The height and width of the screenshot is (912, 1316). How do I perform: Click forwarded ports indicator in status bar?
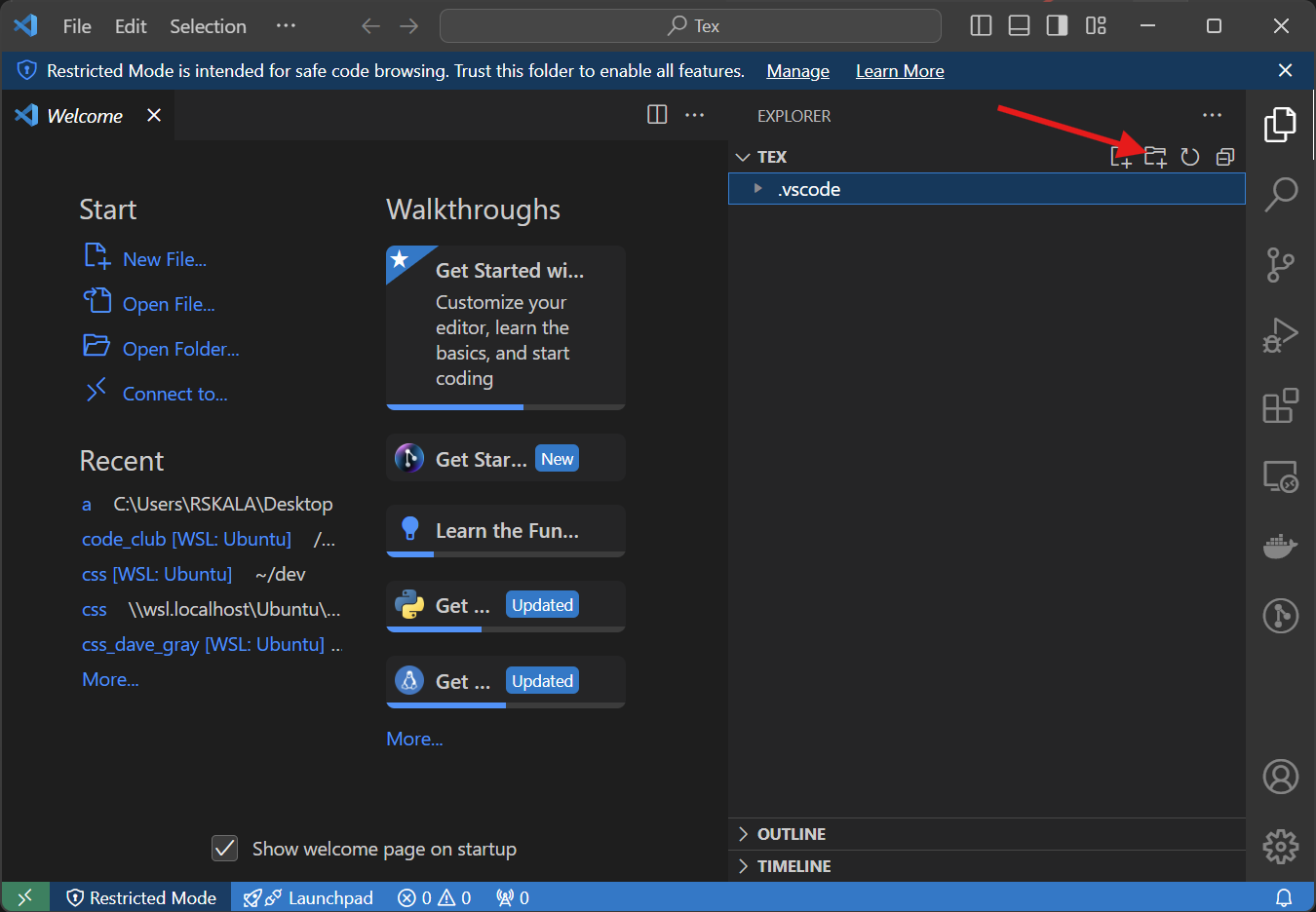(513, 897)
